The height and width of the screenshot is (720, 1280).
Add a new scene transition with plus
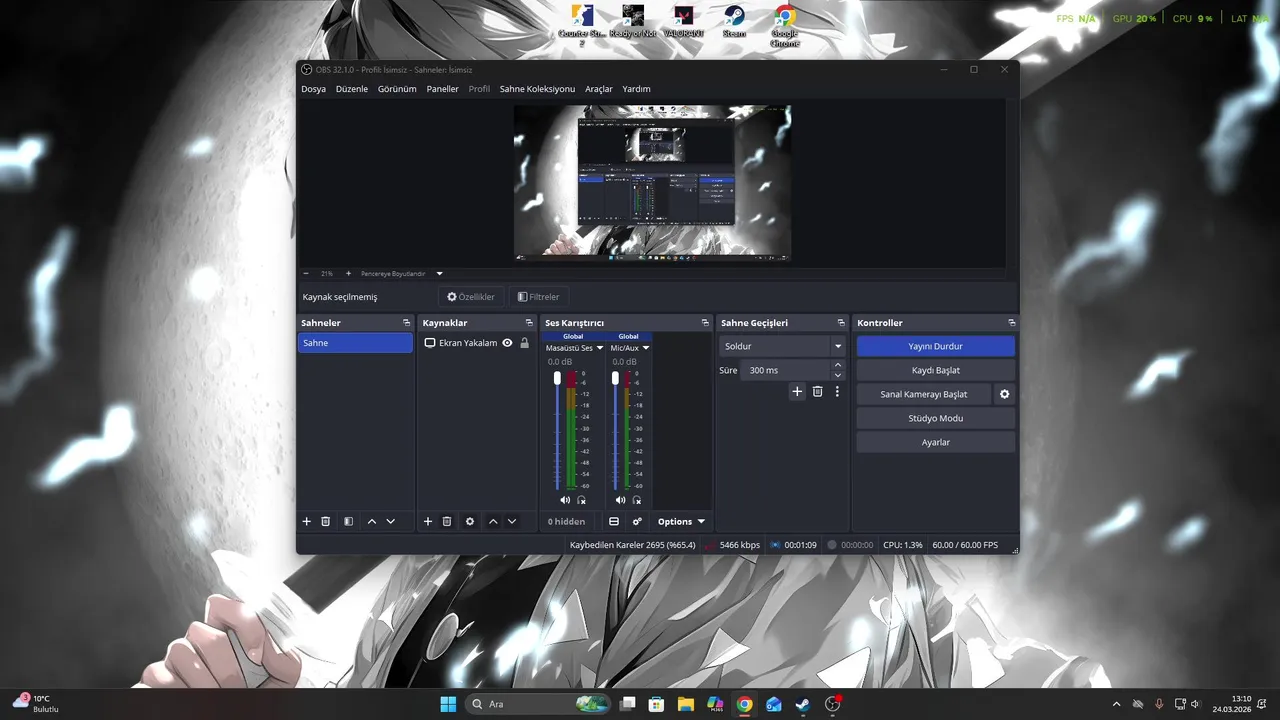(797, 392)
